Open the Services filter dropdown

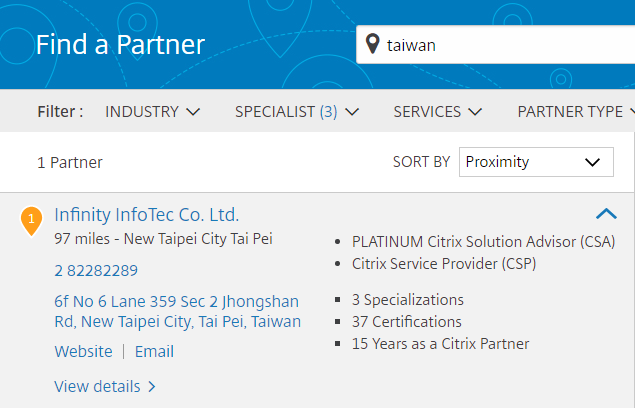tap(438, 112)
